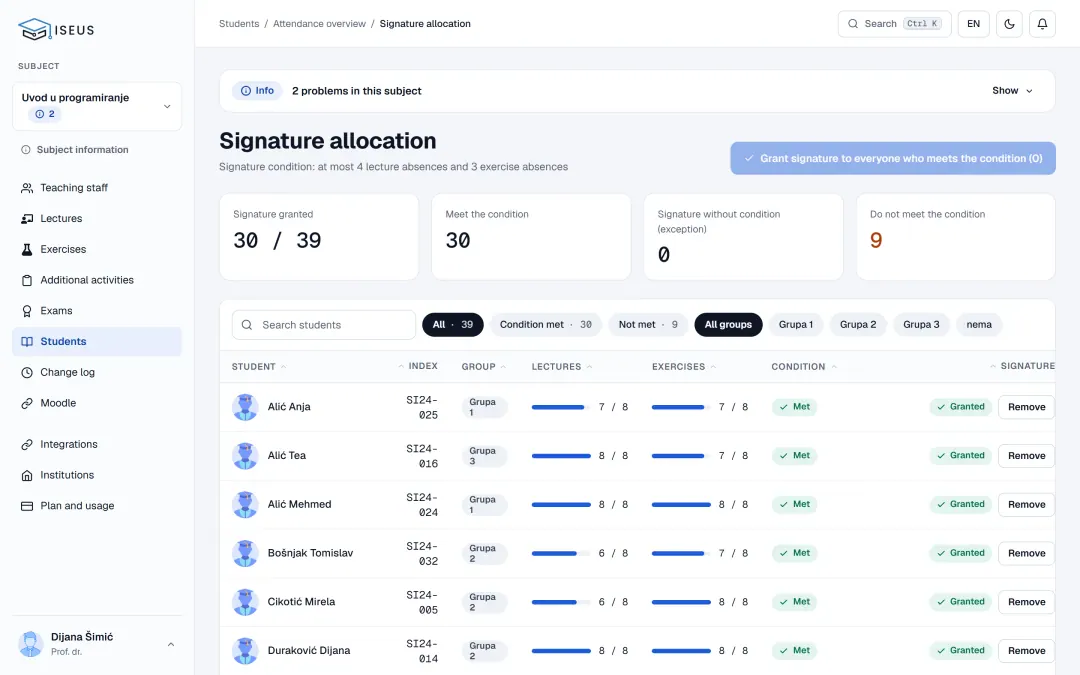
Task: Filter students by Grupa 3
Action: [921, 325]
